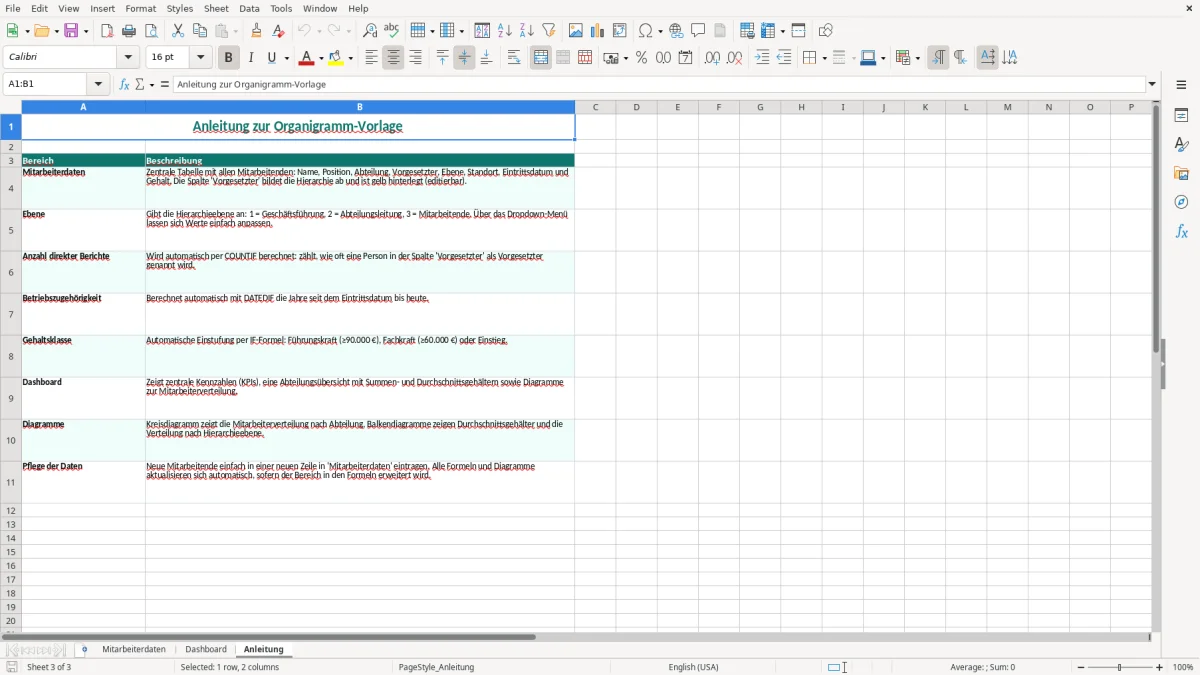Expand Underline style dropdown arrow

click(286, 58)
